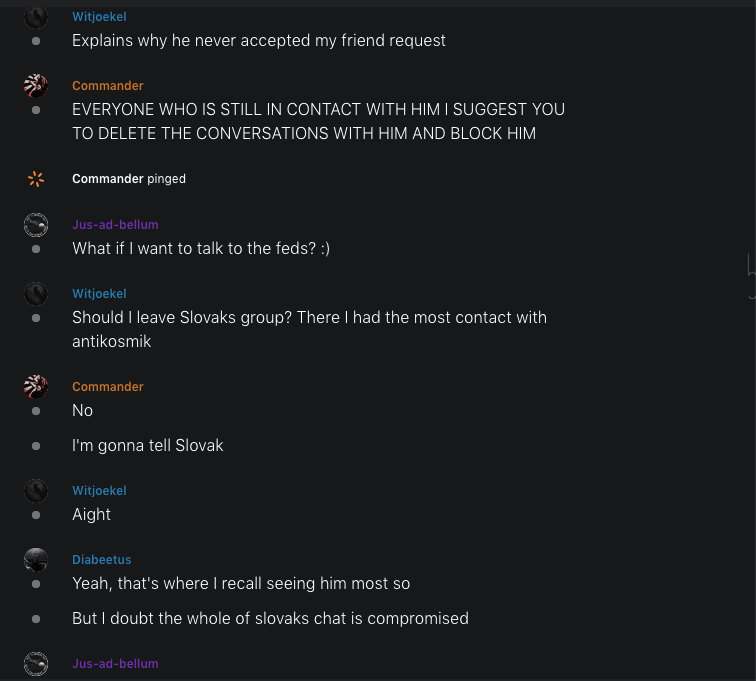This screenshot has height=681, width=756.
Task: Open Jus-ad-bellum's avatar above the feds question
Action: 36,224
